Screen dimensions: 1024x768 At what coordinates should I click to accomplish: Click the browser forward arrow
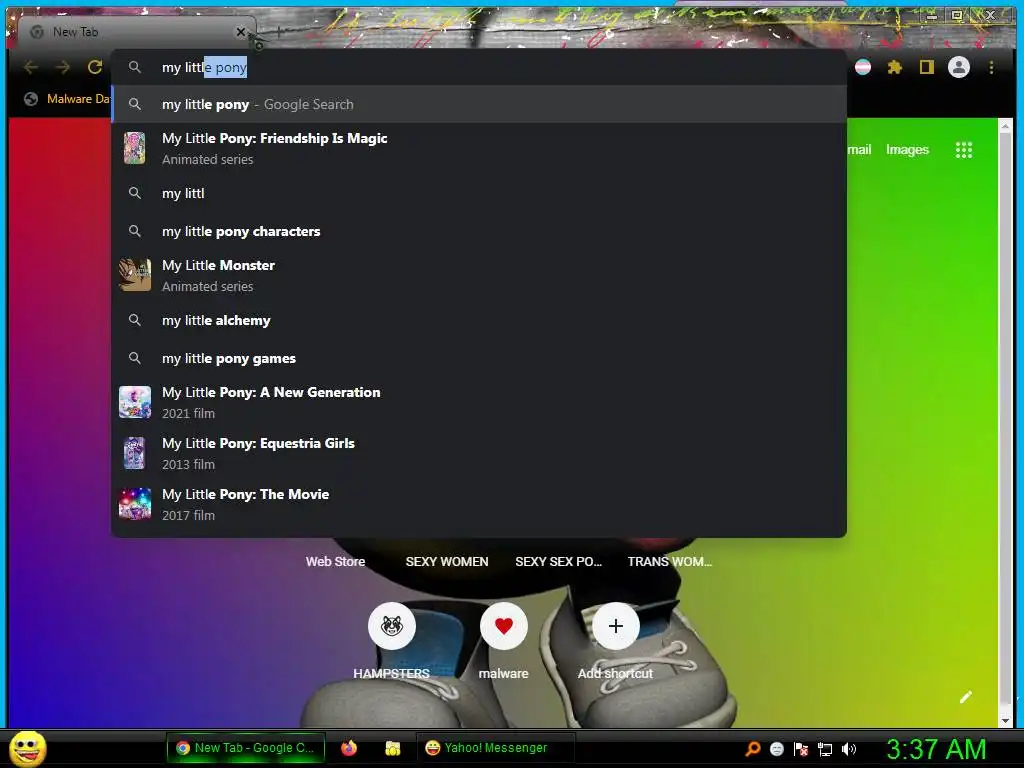(63, 67)
